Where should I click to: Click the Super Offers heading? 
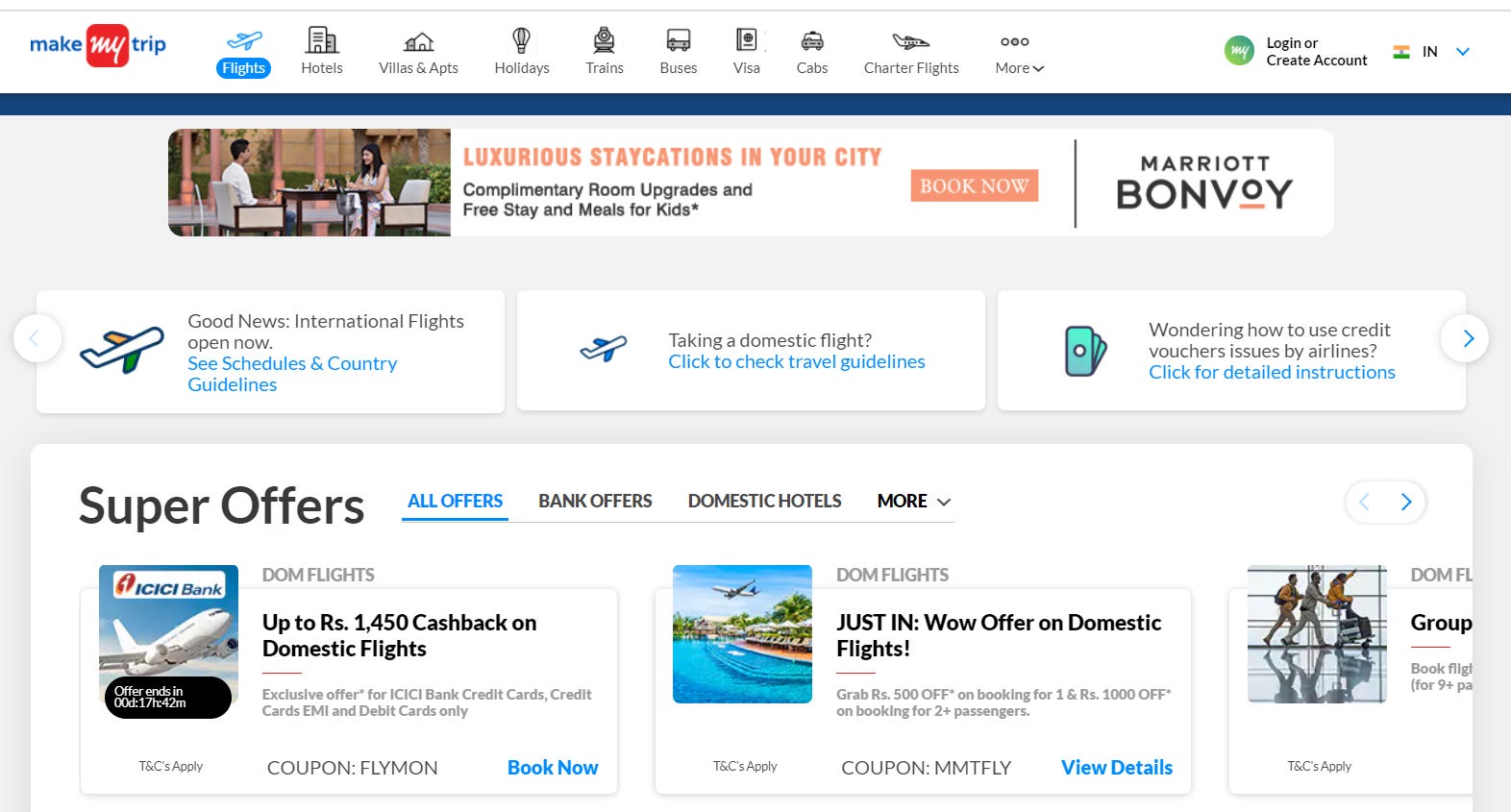pos(221,505)
